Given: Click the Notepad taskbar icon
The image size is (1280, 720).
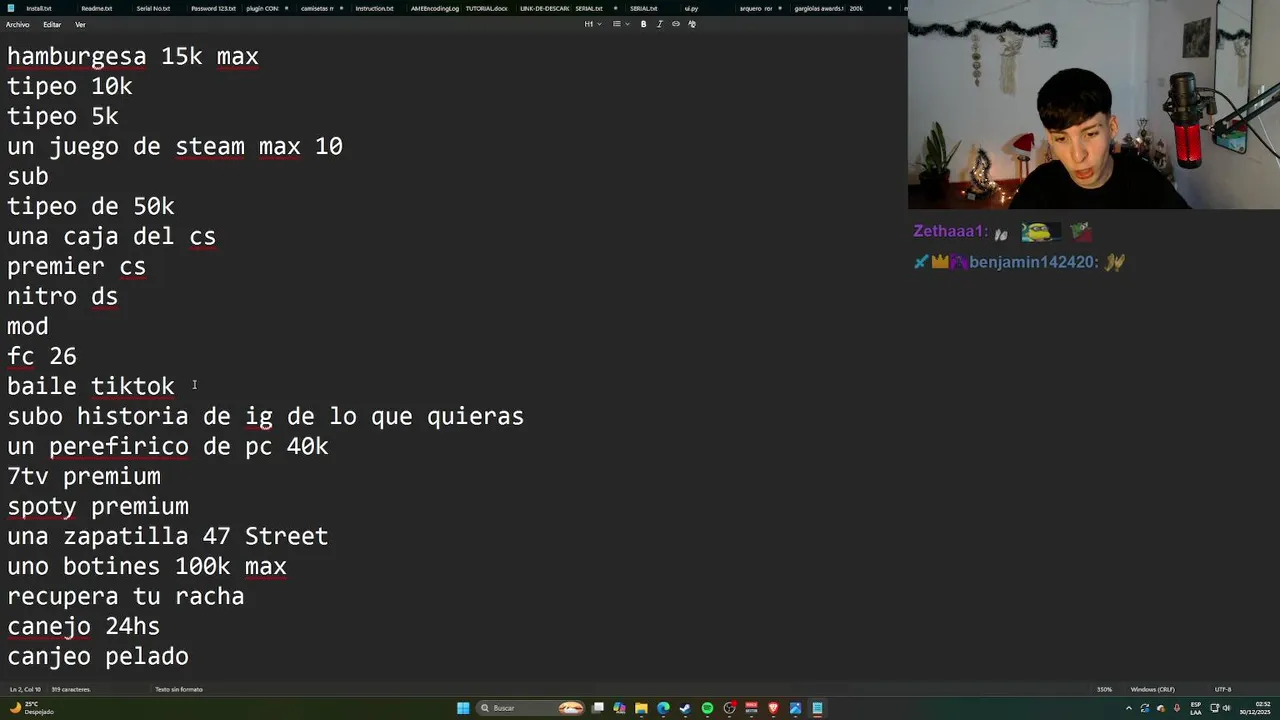Looking at the screenshot, I should (817, 708).
